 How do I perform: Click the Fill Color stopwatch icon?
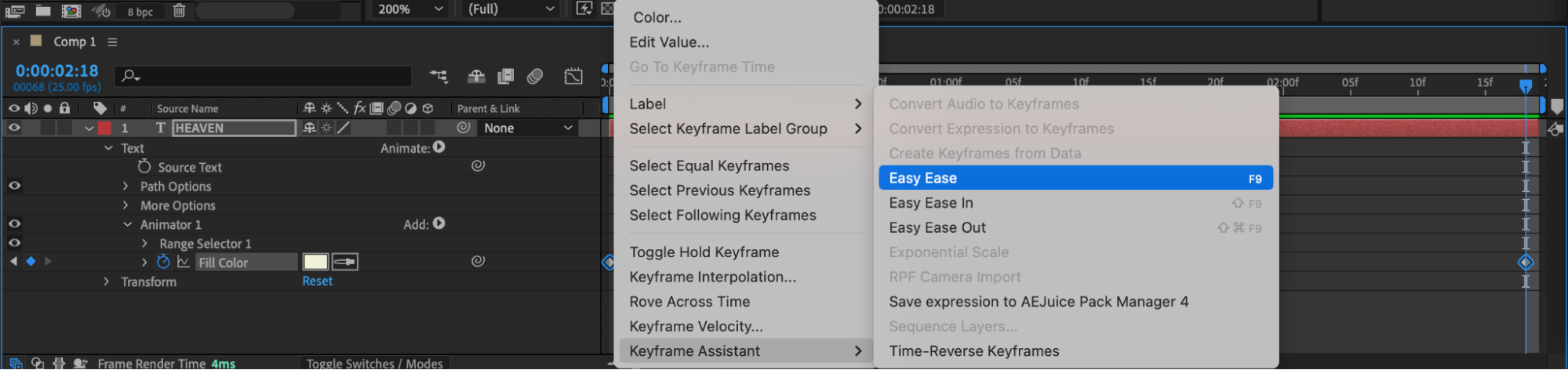point(163,262)
